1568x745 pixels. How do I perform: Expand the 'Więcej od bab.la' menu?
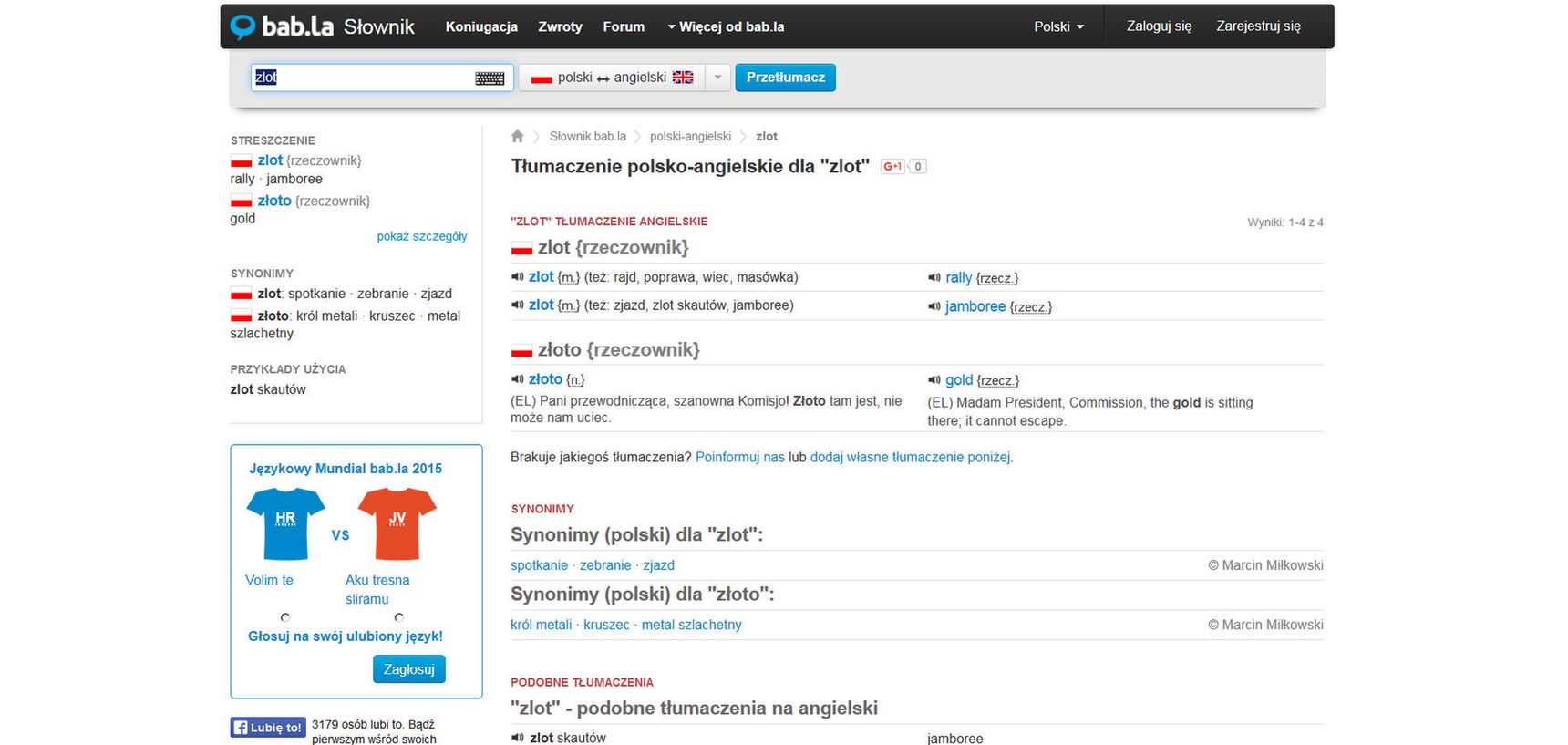coord(726,26)
